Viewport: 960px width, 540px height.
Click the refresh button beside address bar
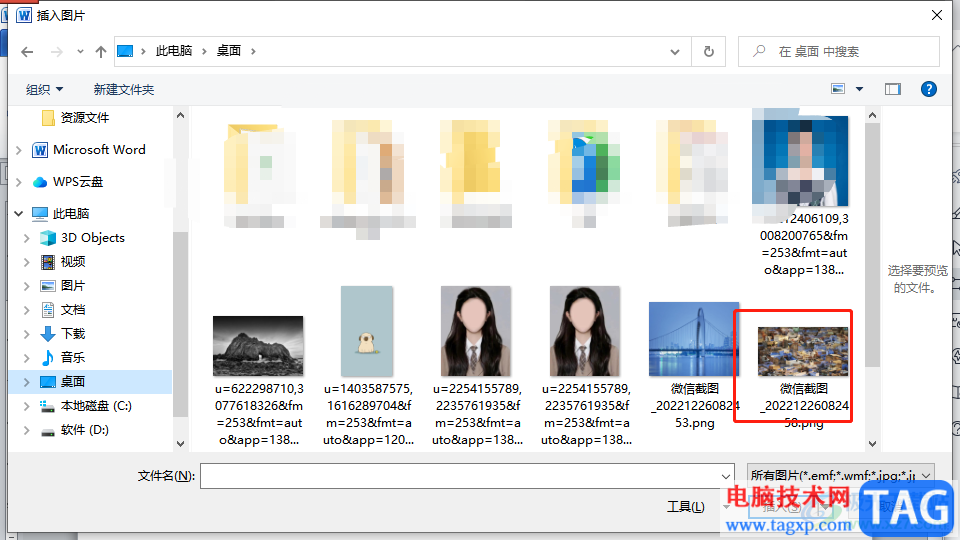click(x=708, y=51)
